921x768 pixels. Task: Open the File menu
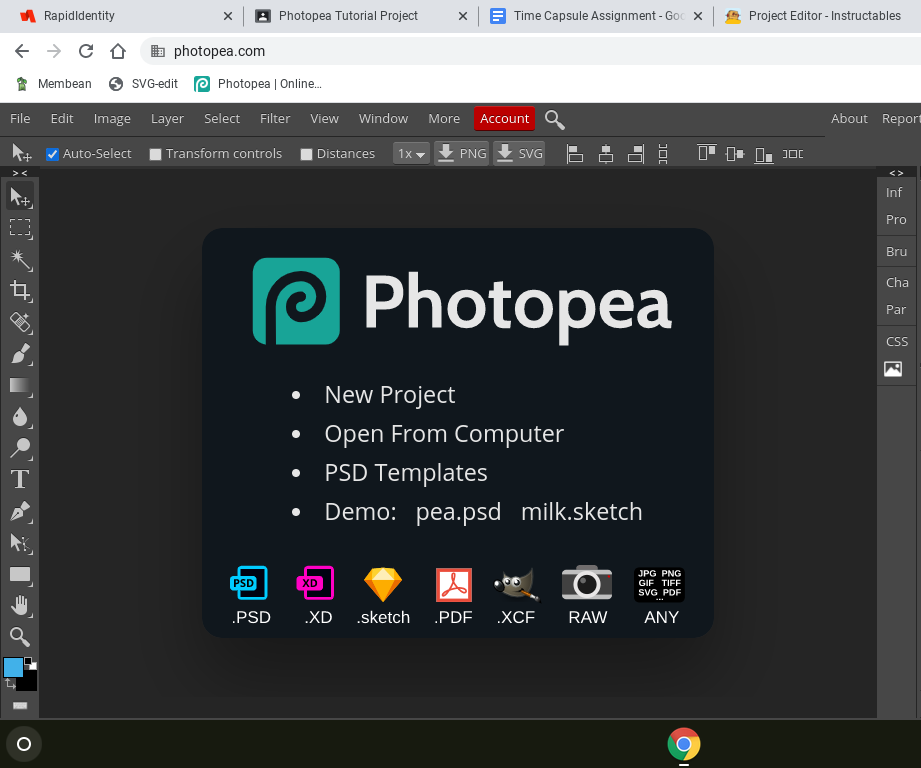tap(20, 119)
